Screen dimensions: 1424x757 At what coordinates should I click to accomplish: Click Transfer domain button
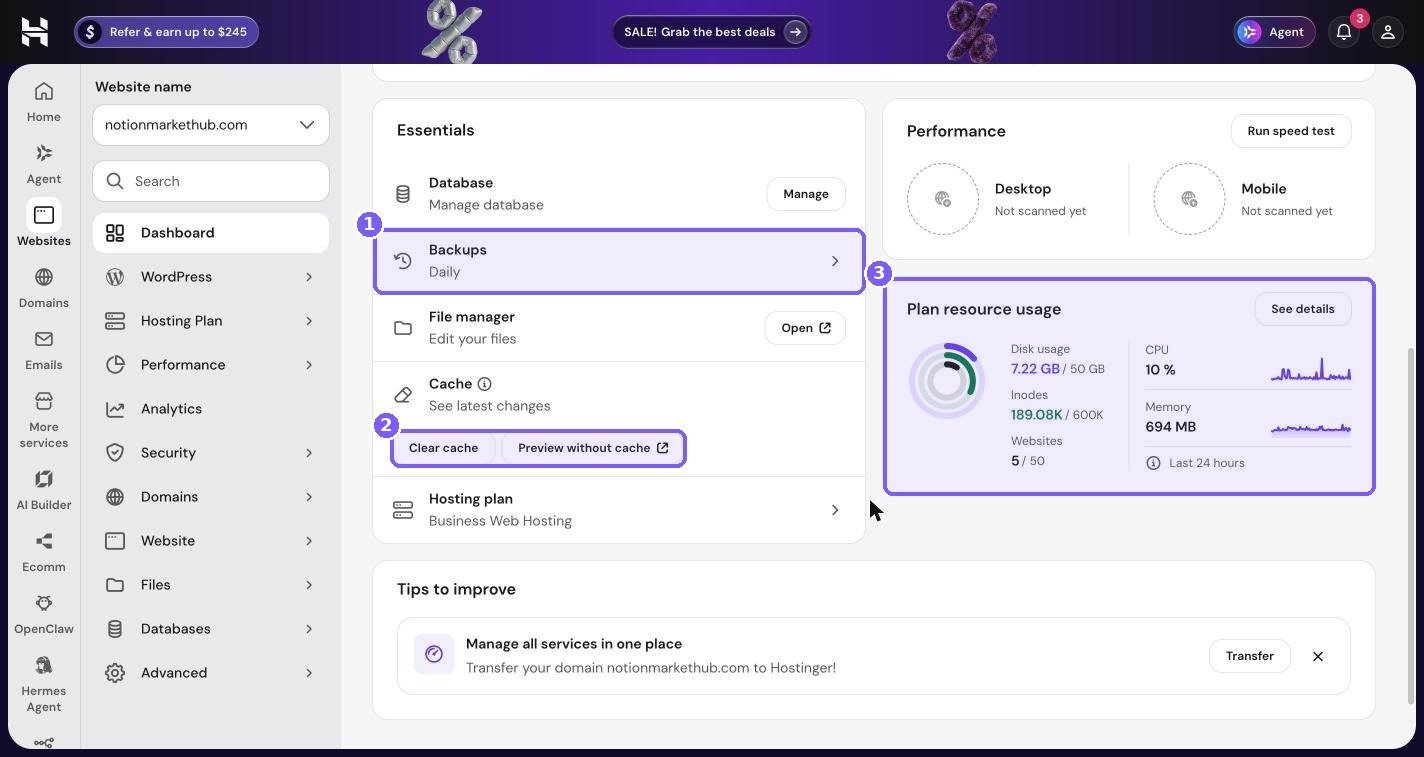(x=1250, y=656)
